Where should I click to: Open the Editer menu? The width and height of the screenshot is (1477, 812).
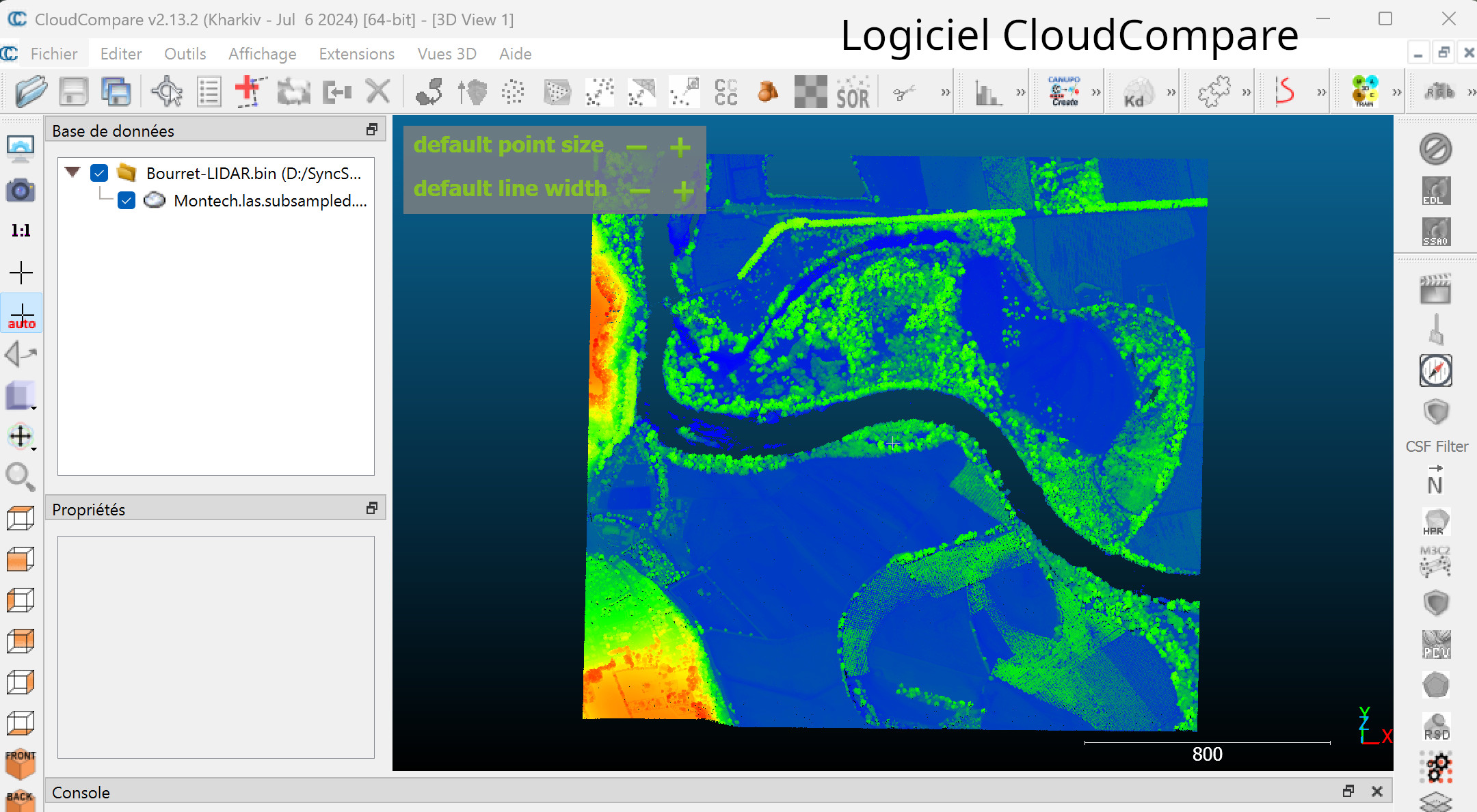[121, 54]
